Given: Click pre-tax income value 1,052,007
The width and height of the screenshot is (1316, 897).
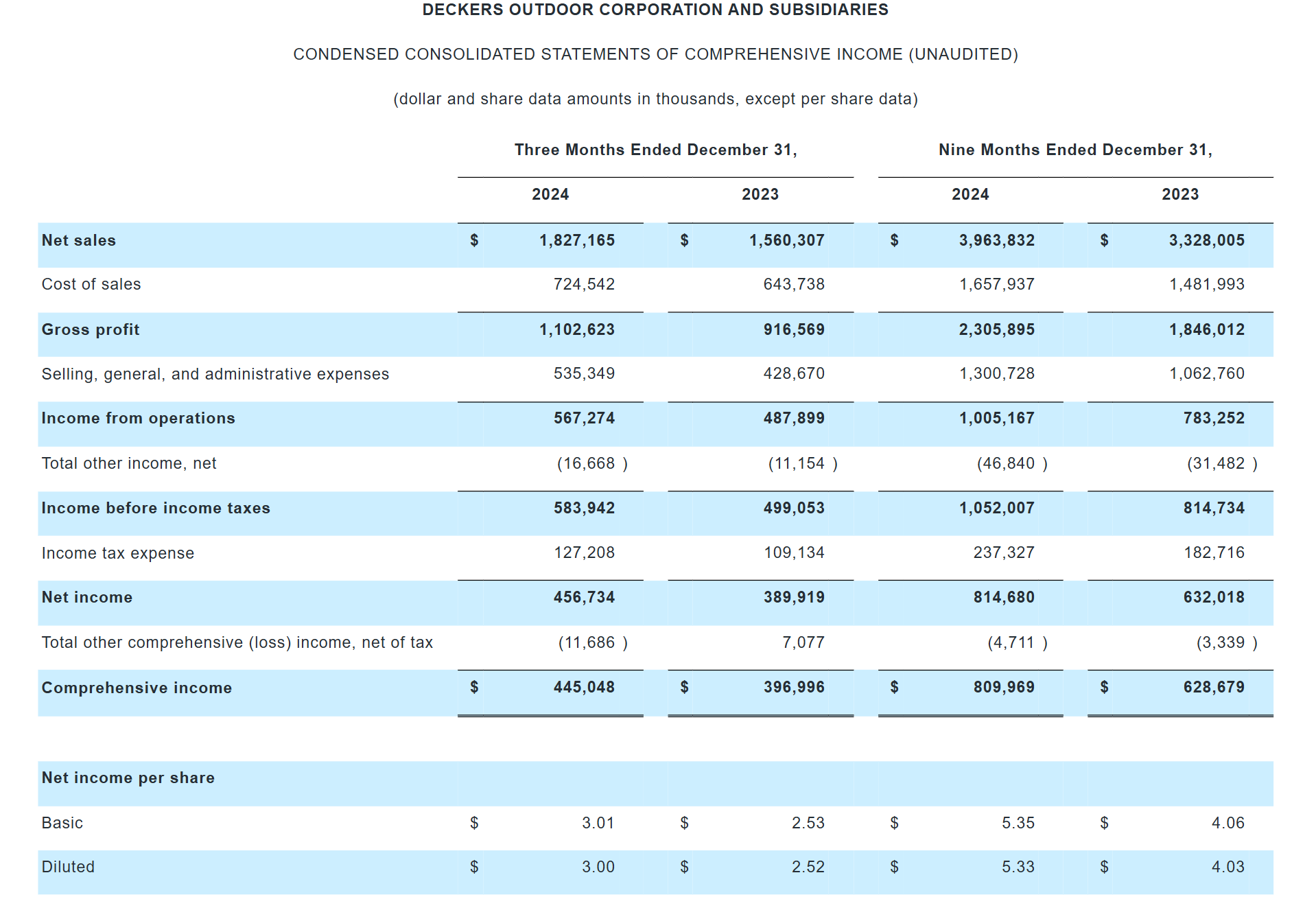Looking at the screenshot, I should click(997, 508).
